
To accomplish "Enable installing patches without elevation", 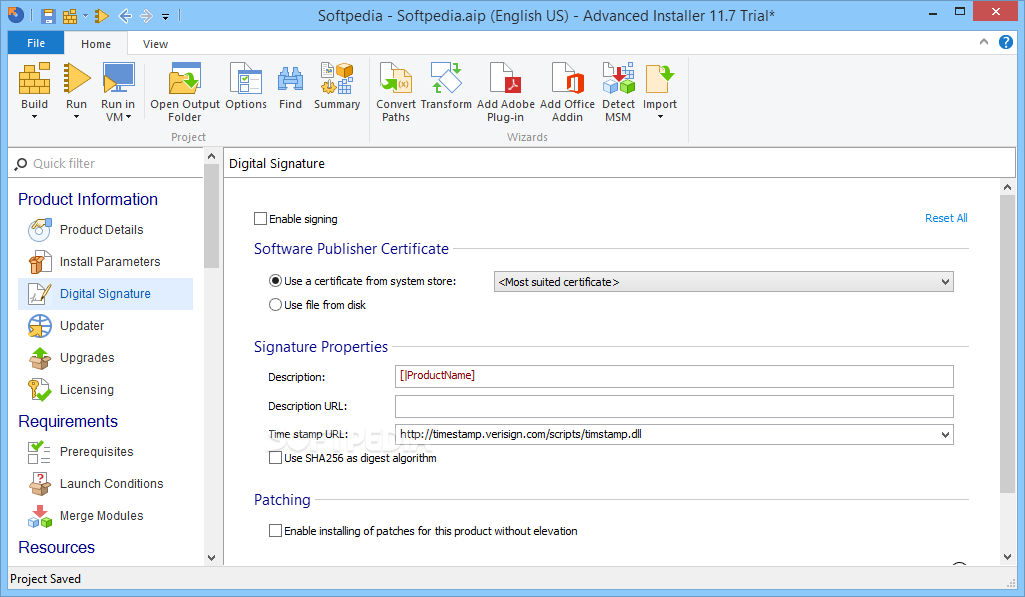I will point(275,530).
